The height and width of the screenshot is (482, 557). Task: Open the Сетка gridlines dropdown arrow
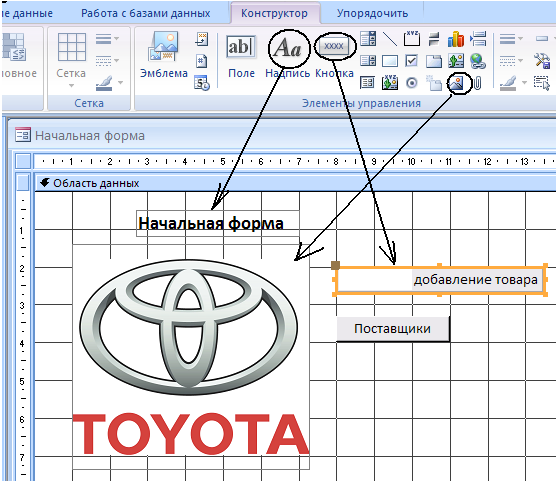pos(71,85)
